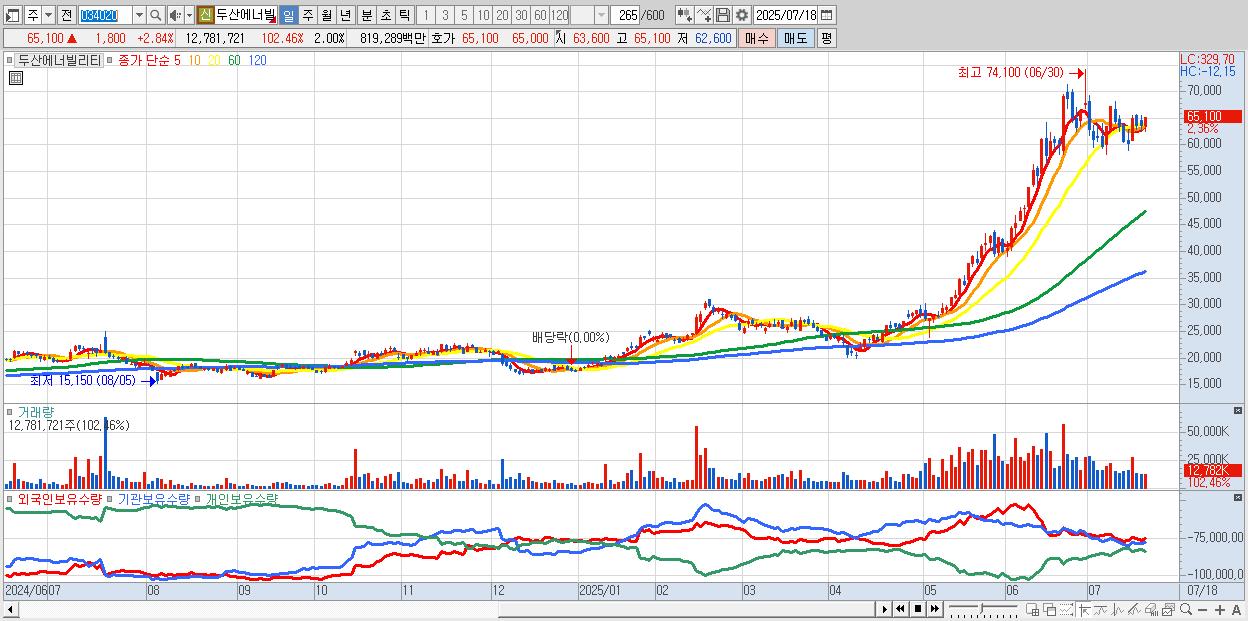Click the fast-forward button in replay controls
1248x621 pixels.
tap(934, 609)
